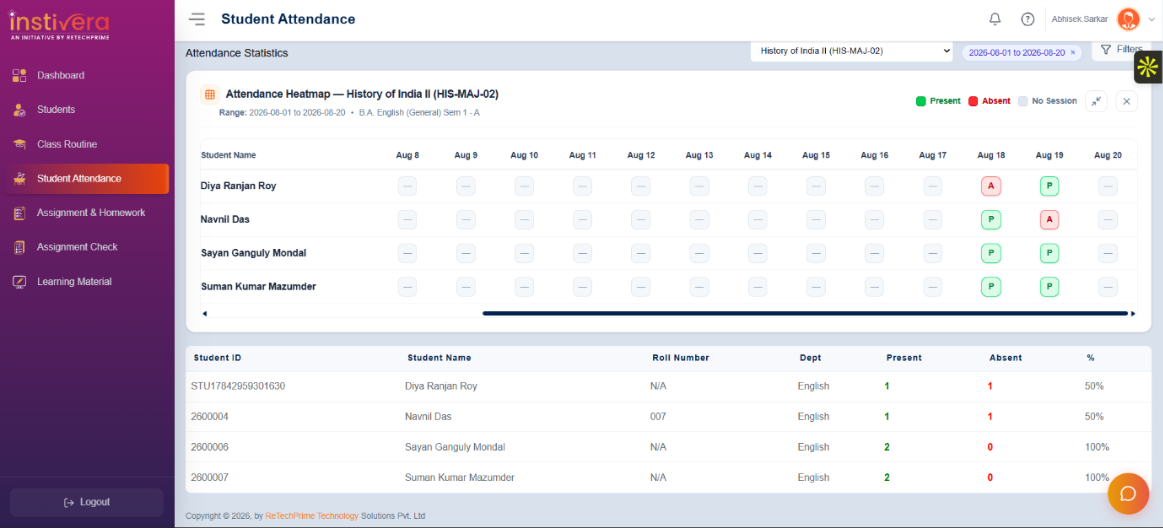Click the red Absent legend swatch
1163x528 pixels.
tap(973, 101)
